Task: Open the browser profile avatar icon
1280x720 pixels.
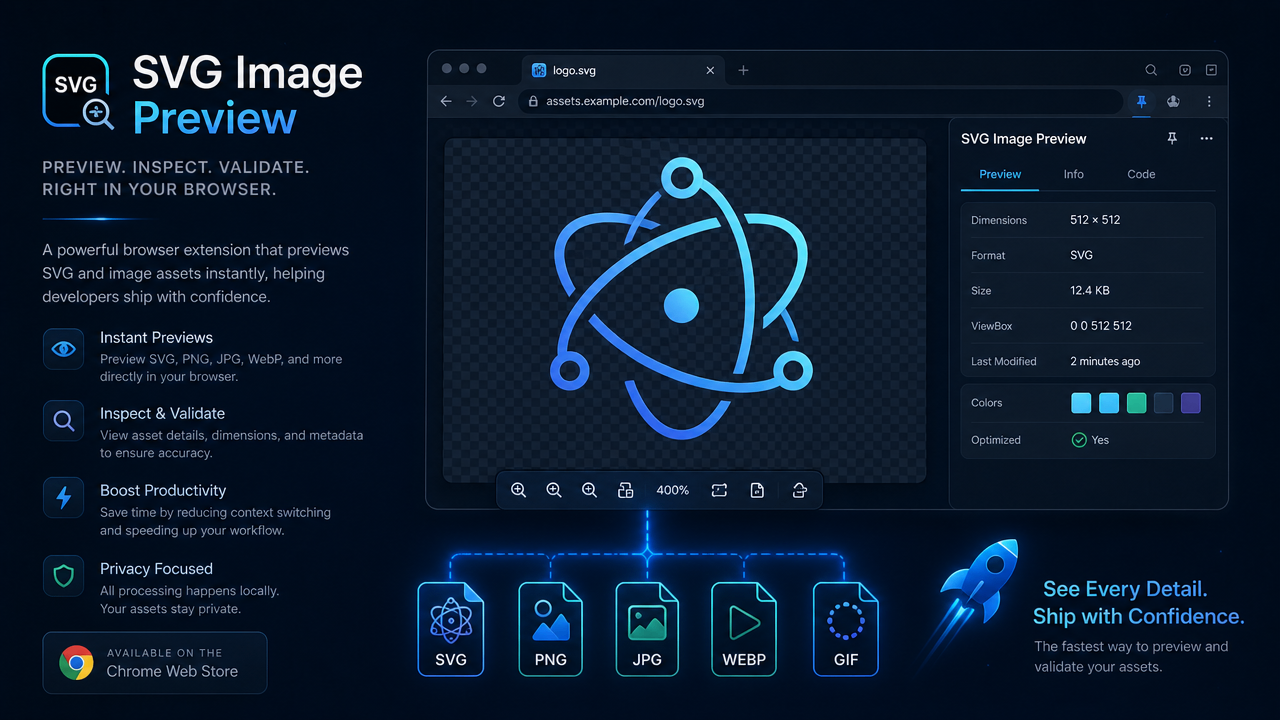Action: (1173, 101)
